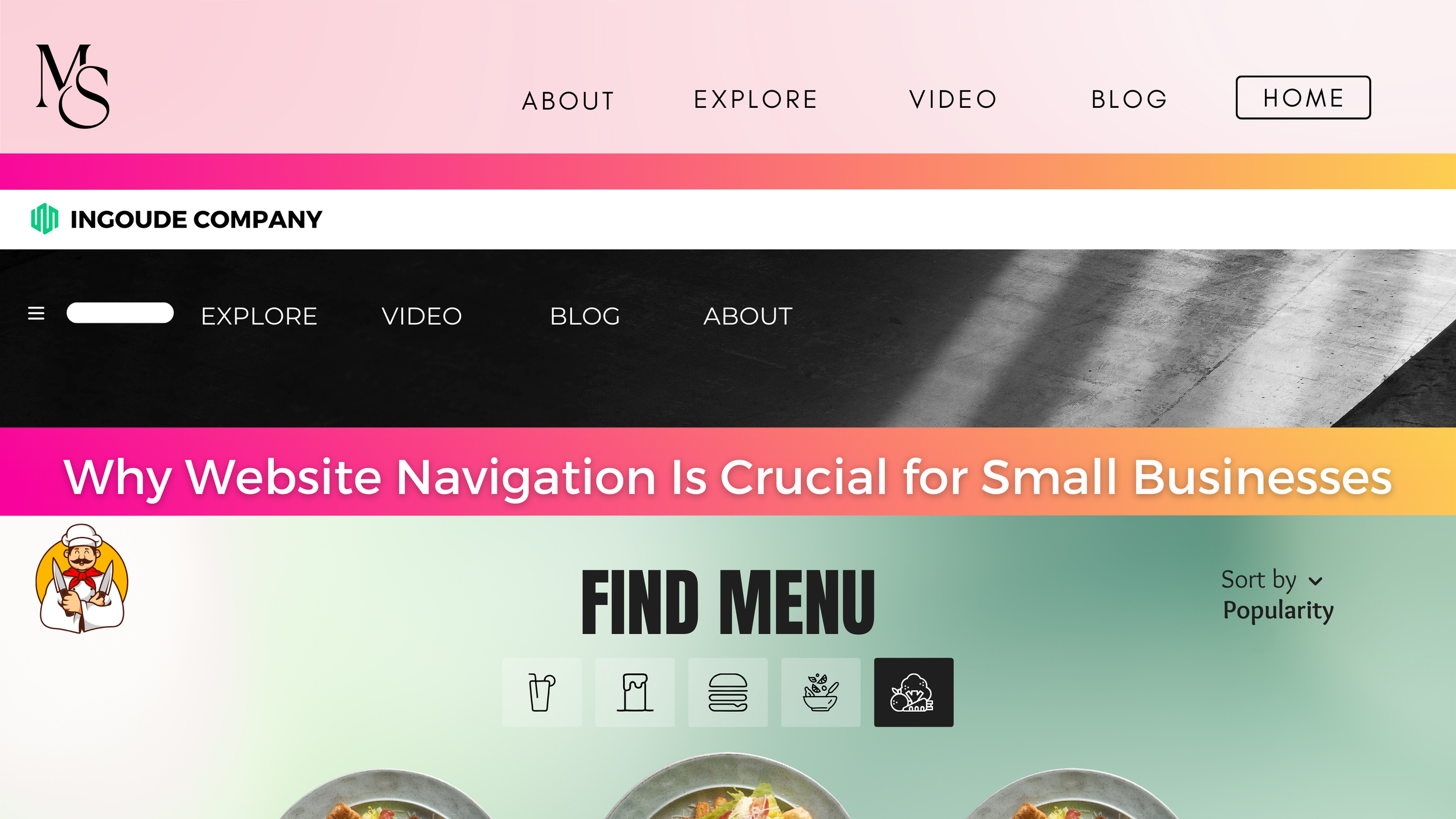The height and width of the screenshot is (819, 1456).
Task: Open EXPLORE in the pink navigation bar
Action: (756, 100)
